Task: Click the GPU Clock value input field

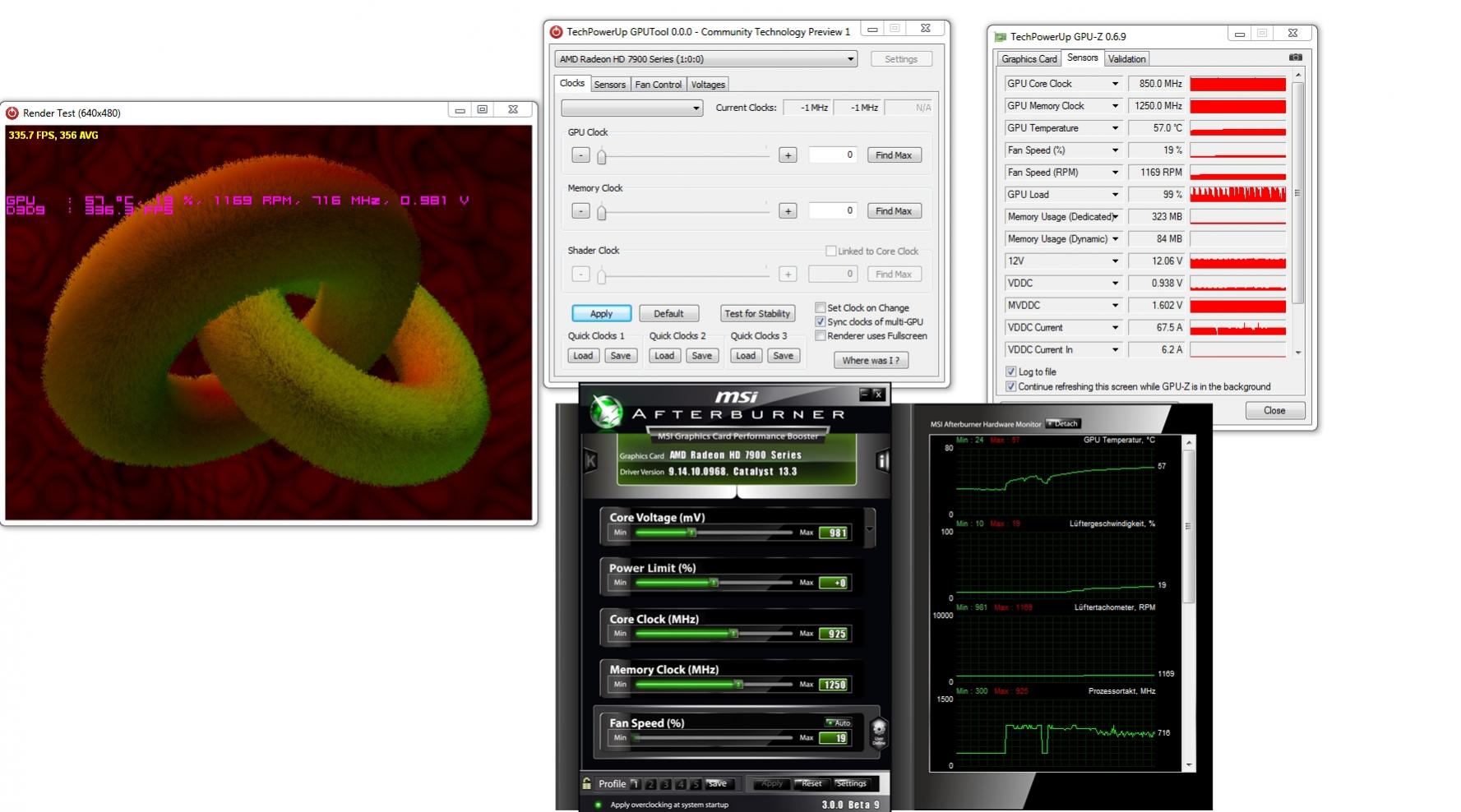Action: pos(833,155)
